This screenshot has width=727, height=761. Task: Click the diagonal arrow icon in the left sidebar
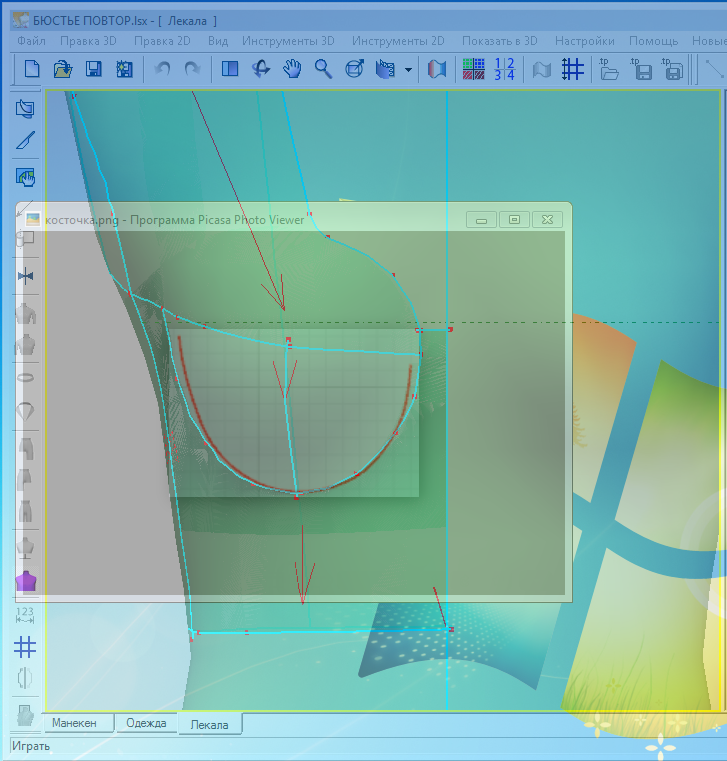click(x=24, y=208)
